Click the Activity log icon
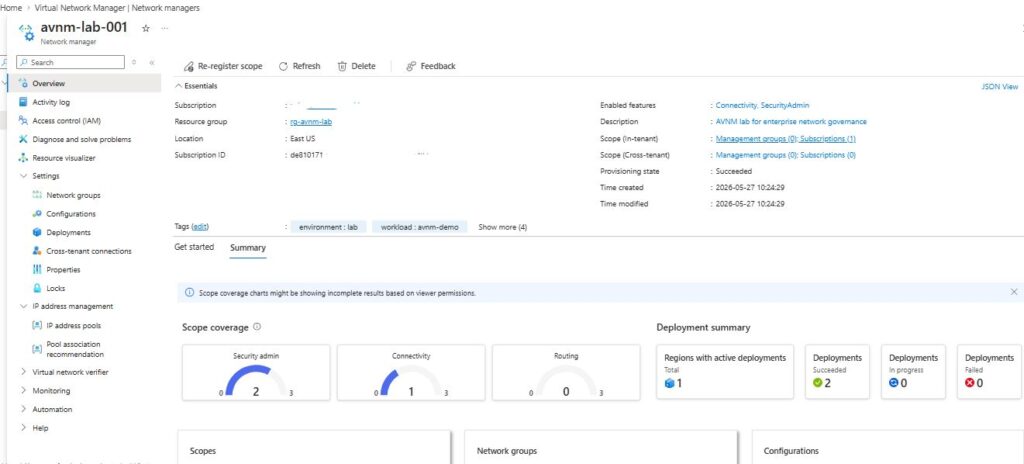 coord(24,102)
